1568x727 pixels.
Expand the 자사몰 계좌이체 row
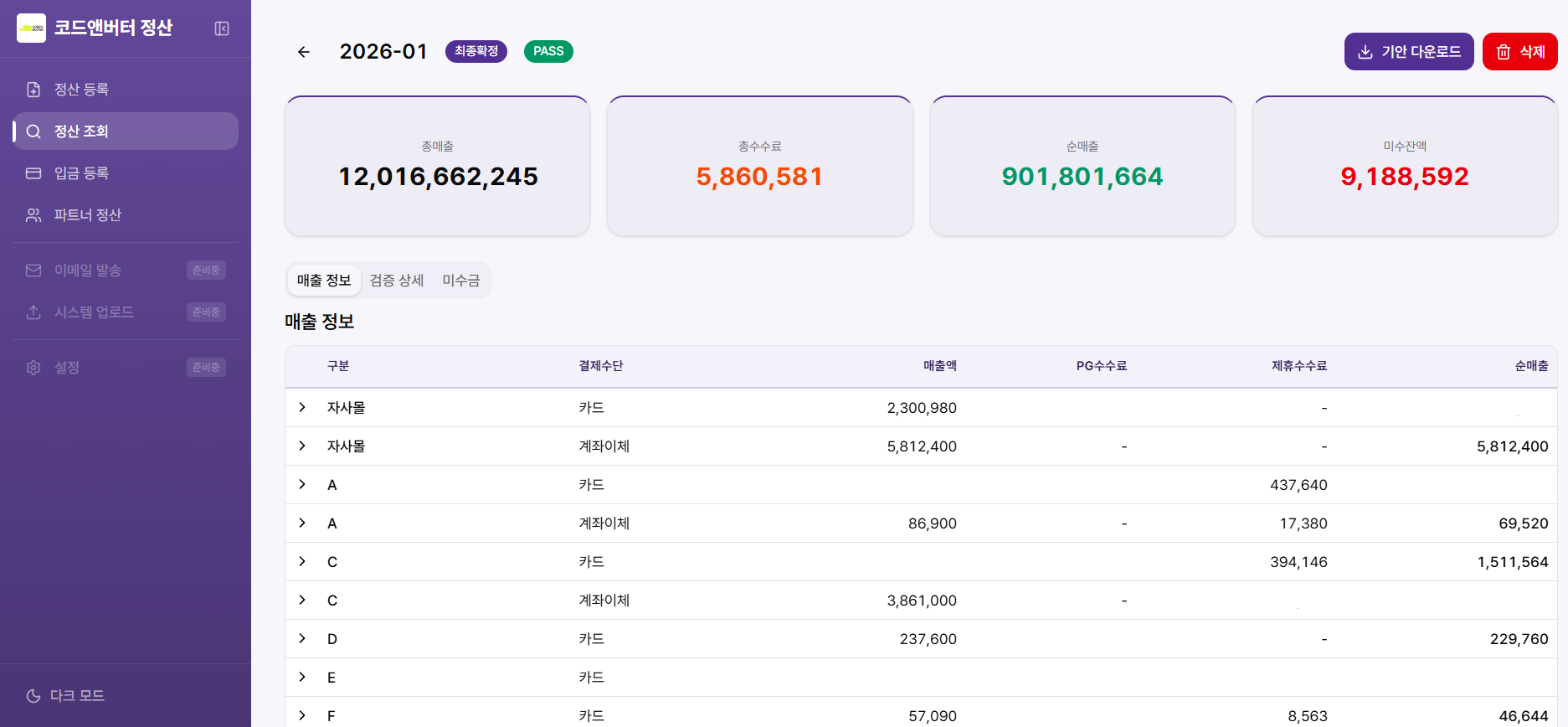click(302, 446)
